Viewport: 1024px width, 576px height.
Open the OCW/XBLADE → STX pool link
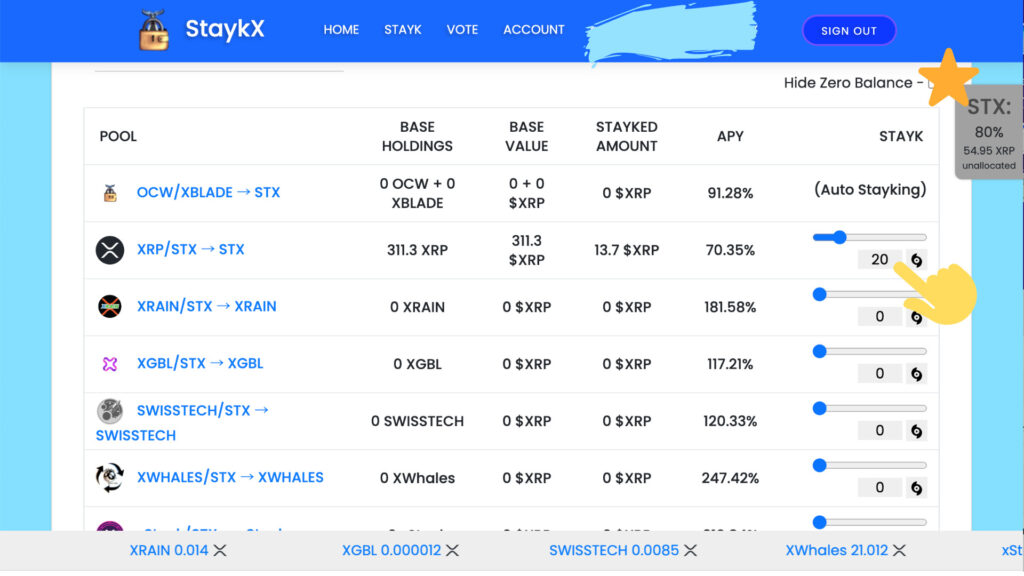click(208, 193)
